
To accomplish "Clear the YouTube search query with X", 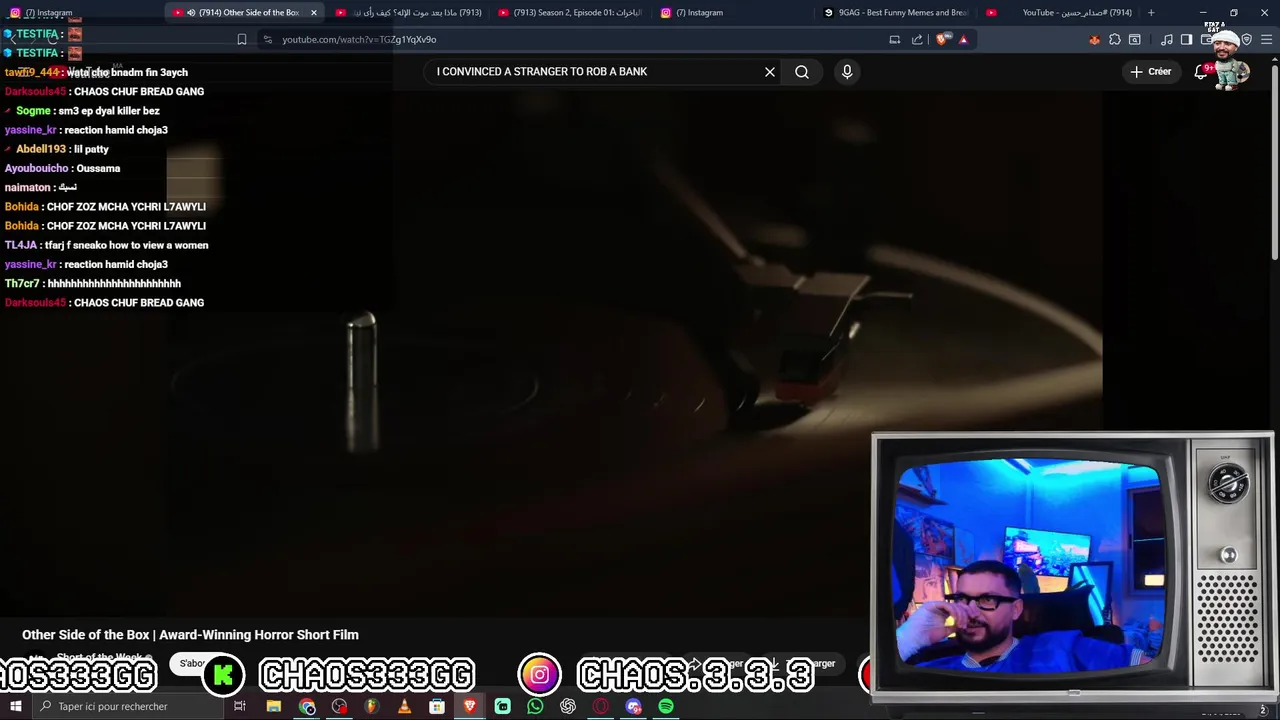I will (x=770, y=72).
